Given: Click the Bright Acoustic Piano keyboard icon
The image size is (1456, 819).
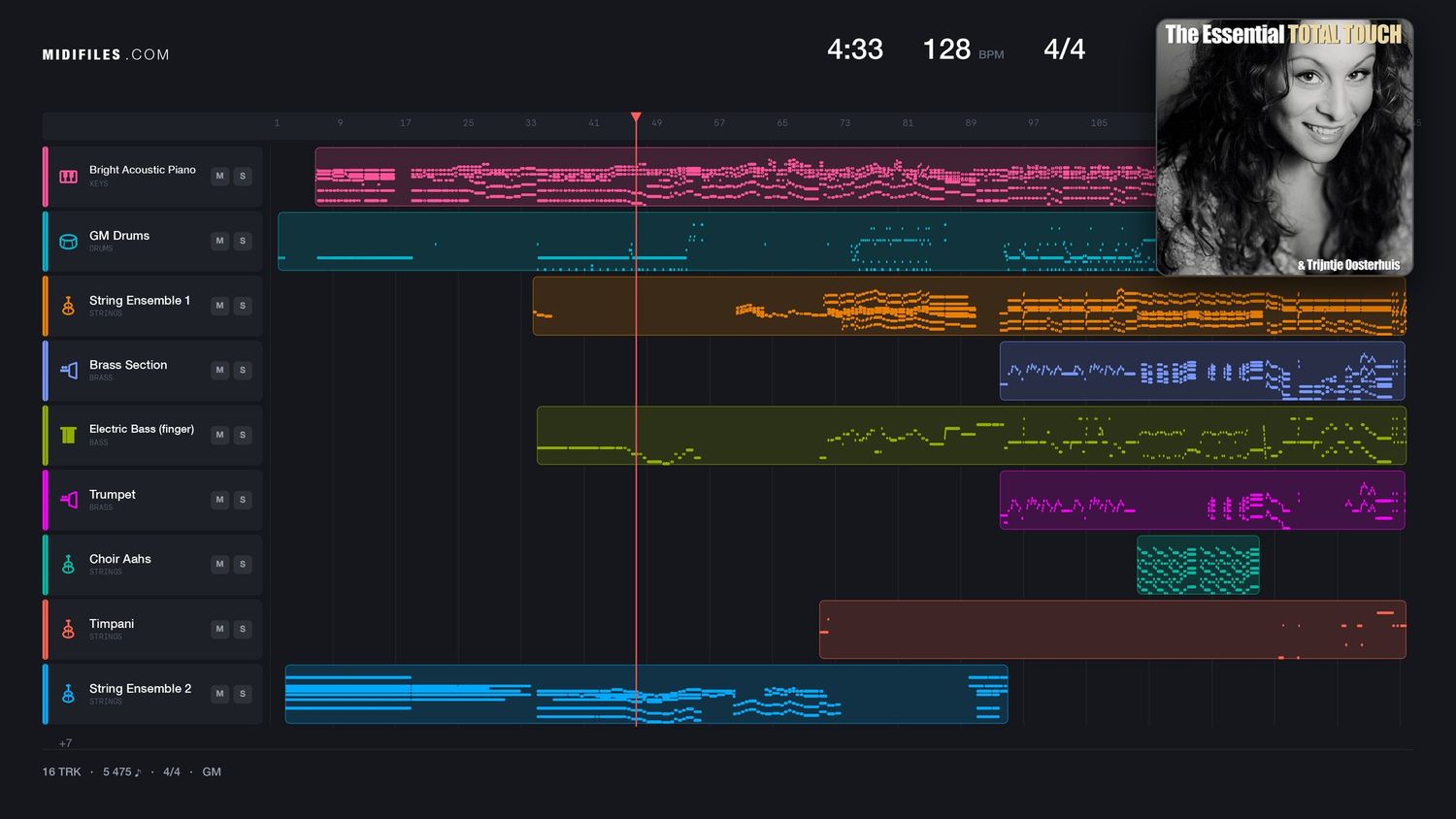Looking at the screenshot, I should click(x=68, y=177).
